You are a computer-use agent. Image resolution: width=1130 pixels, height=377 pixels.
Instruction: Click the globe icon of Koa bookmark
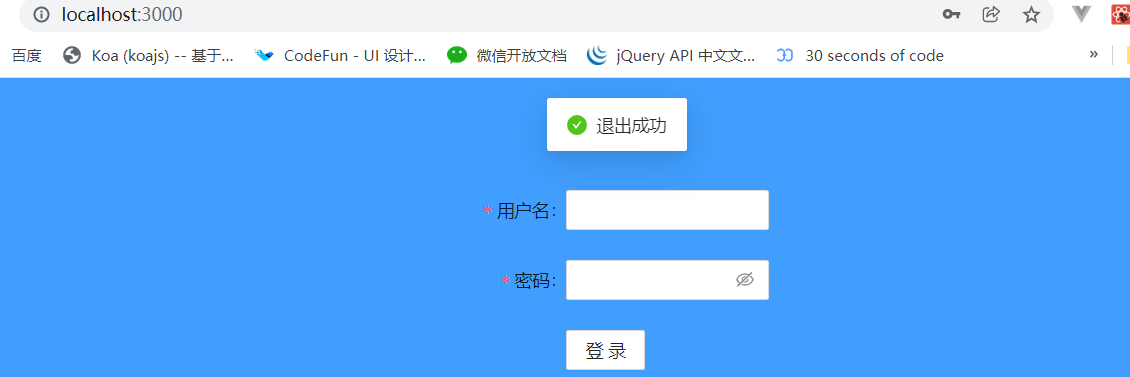[71, 56]
